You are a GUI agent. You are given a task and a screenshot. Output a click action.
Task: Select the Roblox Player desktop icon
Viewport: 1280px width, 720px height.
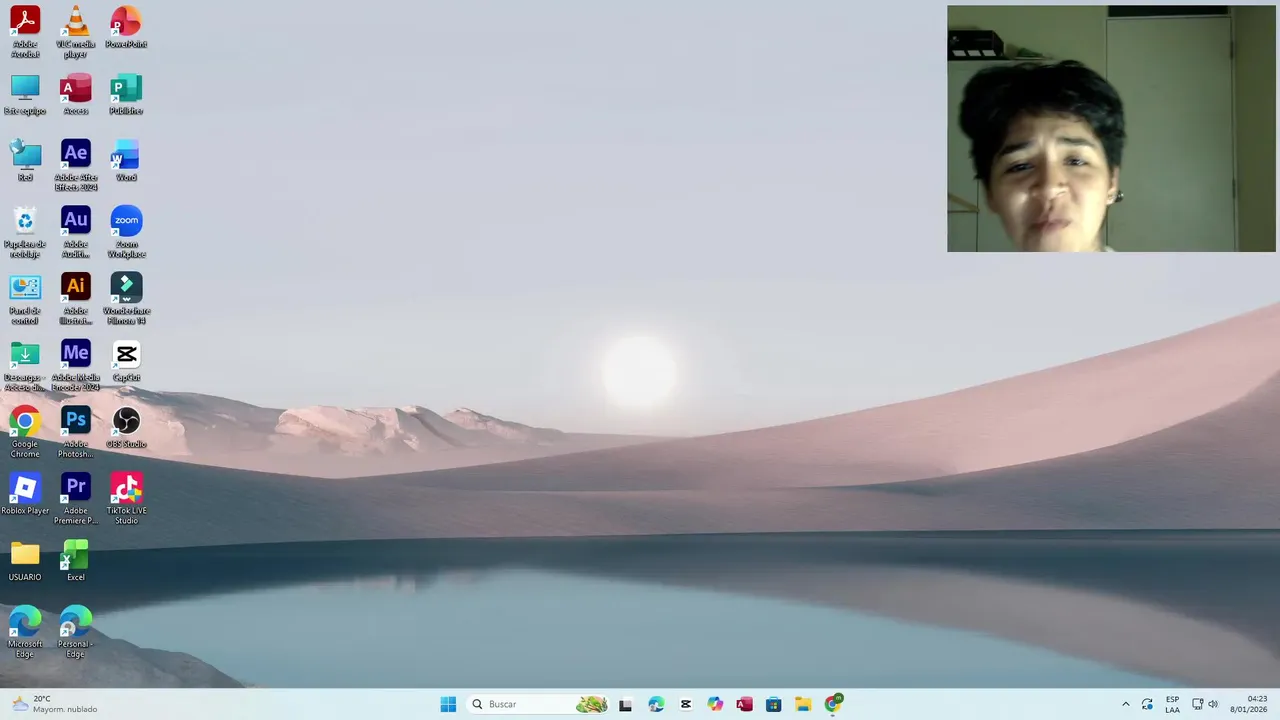(25, 494)
